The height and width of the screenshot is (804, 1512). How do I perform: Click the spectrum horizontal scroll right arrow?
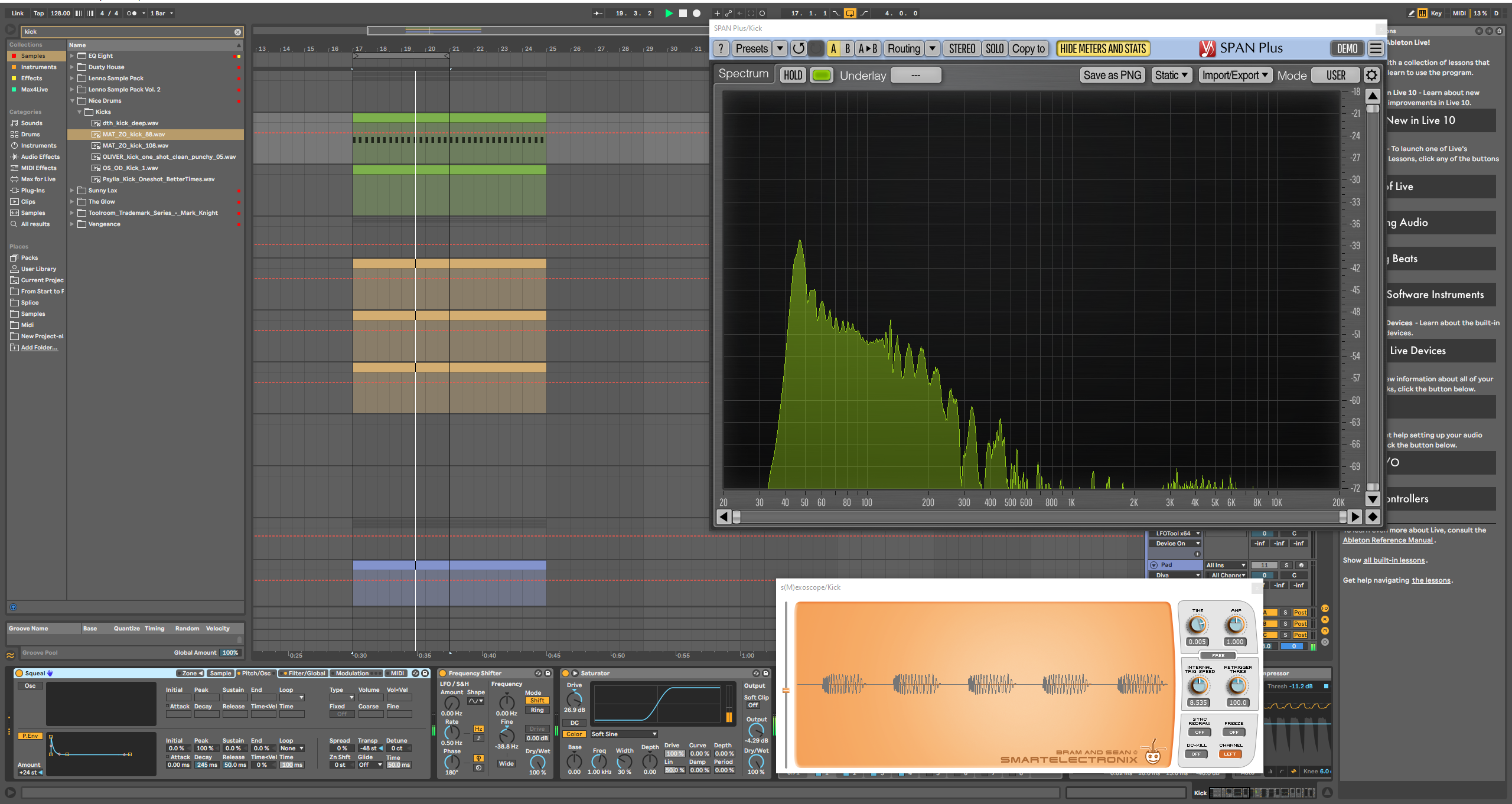(1355, 517)
